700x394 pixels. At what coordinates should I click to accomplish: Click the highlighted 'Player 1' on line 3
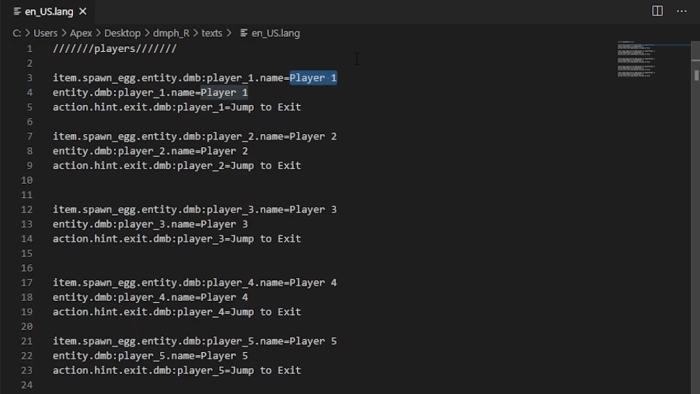coord(313,78)
